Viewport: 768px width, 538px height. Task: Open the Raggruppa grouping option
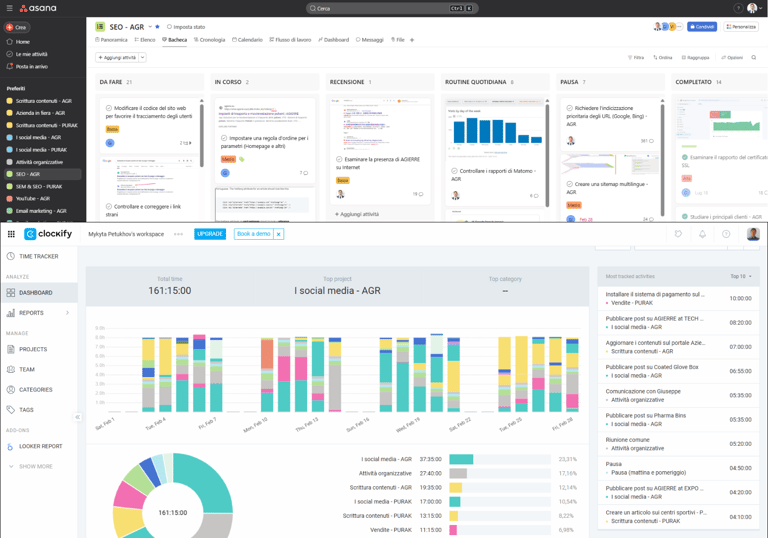pyautogui.click(x=696, y=57)
